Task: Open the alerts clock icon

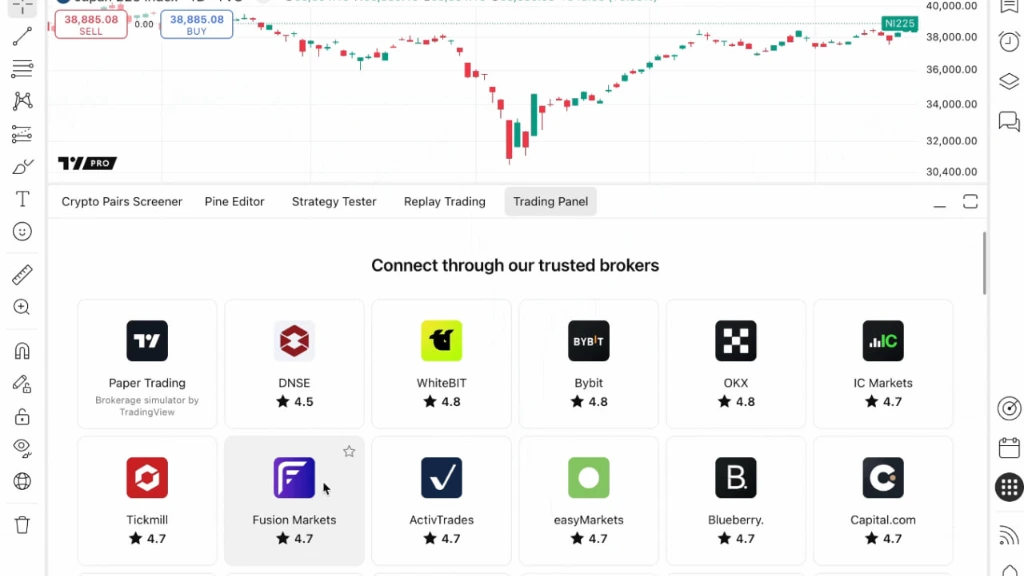Action: pyautogui.click(x=1009, y=42)
